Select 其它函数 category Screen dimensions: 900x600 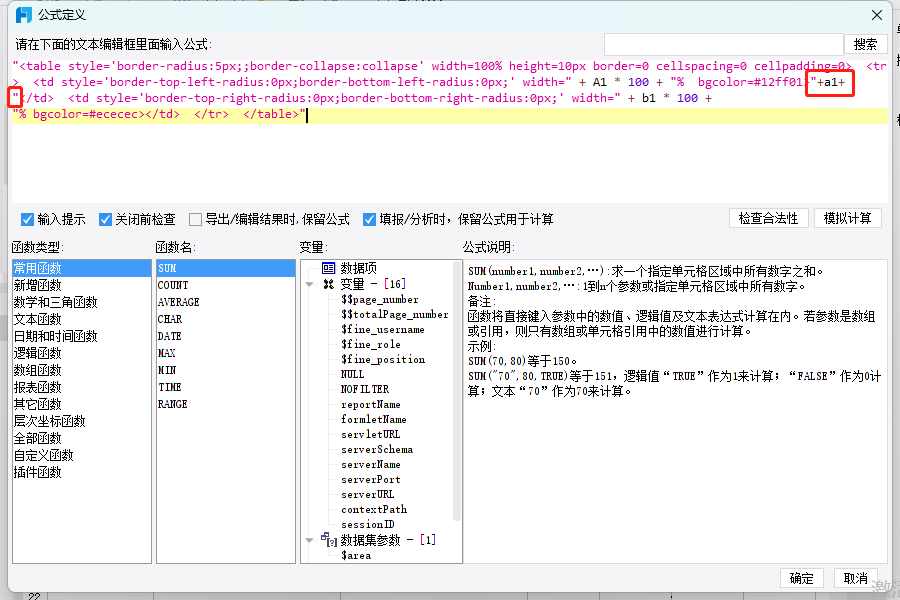(82, 404)
